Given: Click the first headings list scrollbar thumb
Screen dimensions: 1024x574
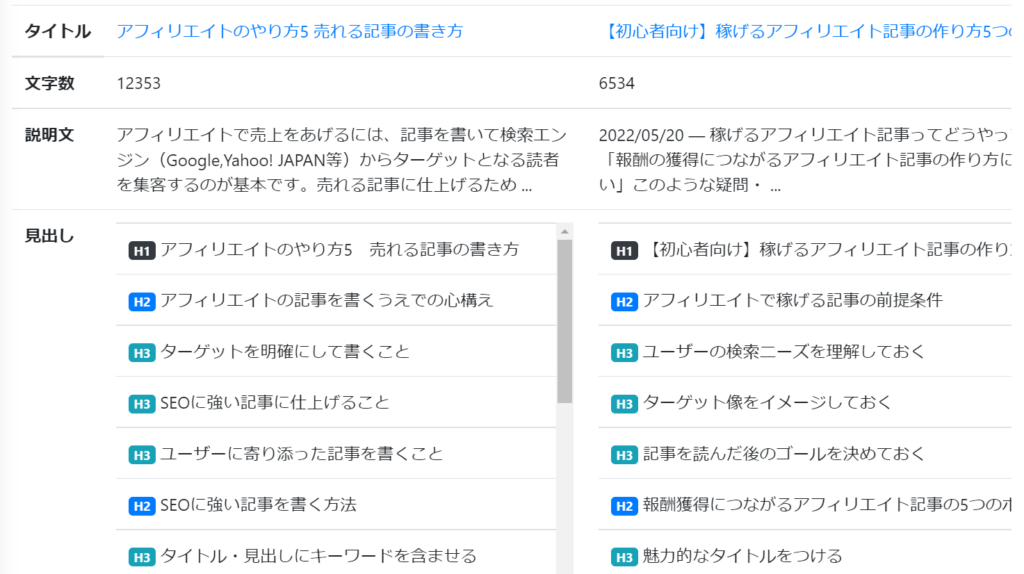Looking at the screenshot, I should pos(565,321).
